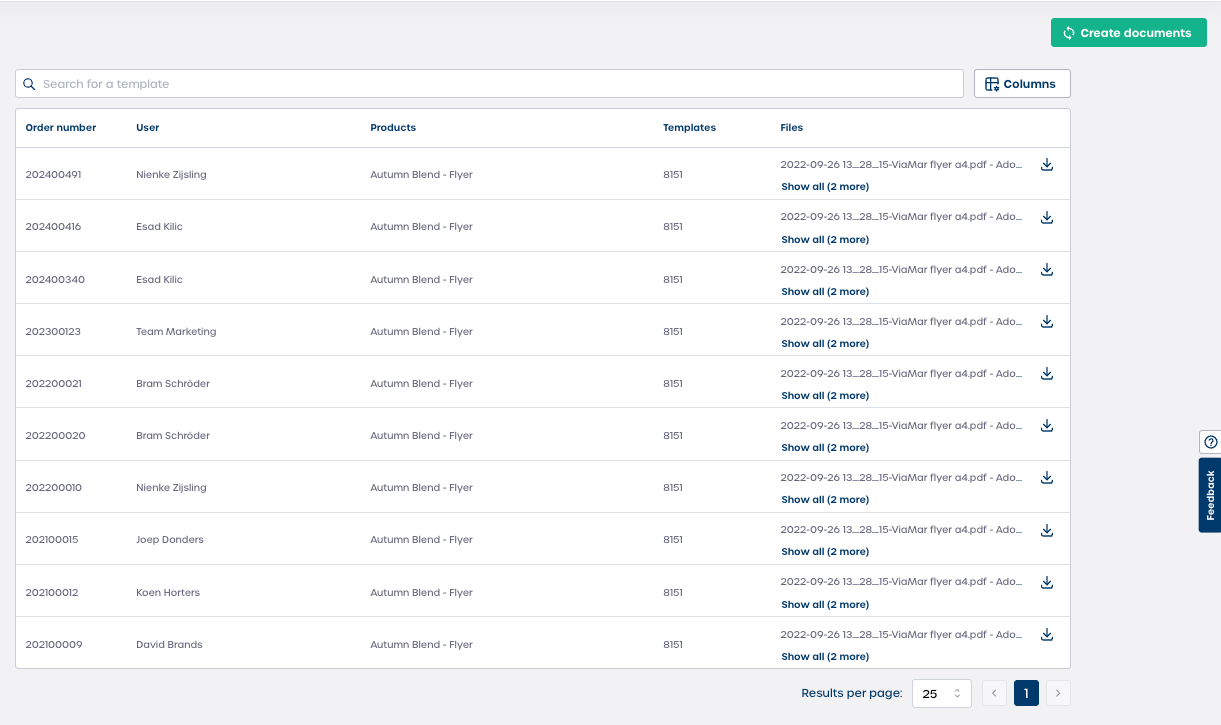The width and height of the screenshot is (1221, 725).
Task: Open the Columns configuration button
Action: click(1021, 84)
